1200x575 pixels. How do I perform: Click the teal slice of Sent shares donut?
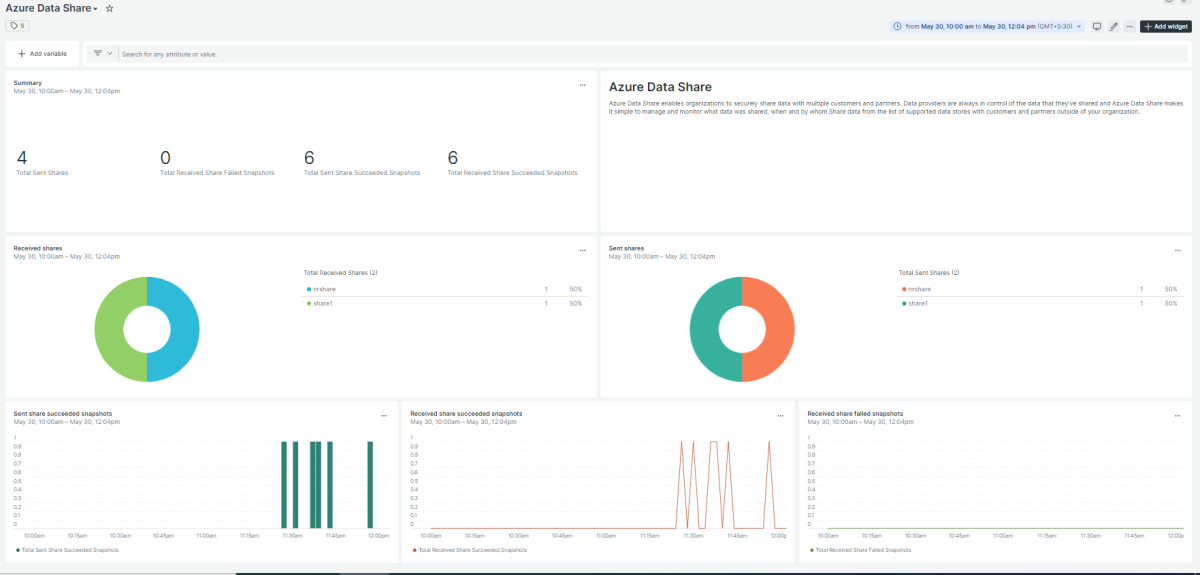pos(706,329)
